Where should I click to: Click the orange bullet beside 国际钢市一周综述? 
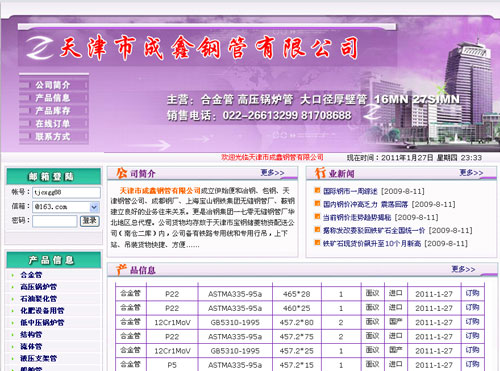pyautogui.click(x=317, y=190)
